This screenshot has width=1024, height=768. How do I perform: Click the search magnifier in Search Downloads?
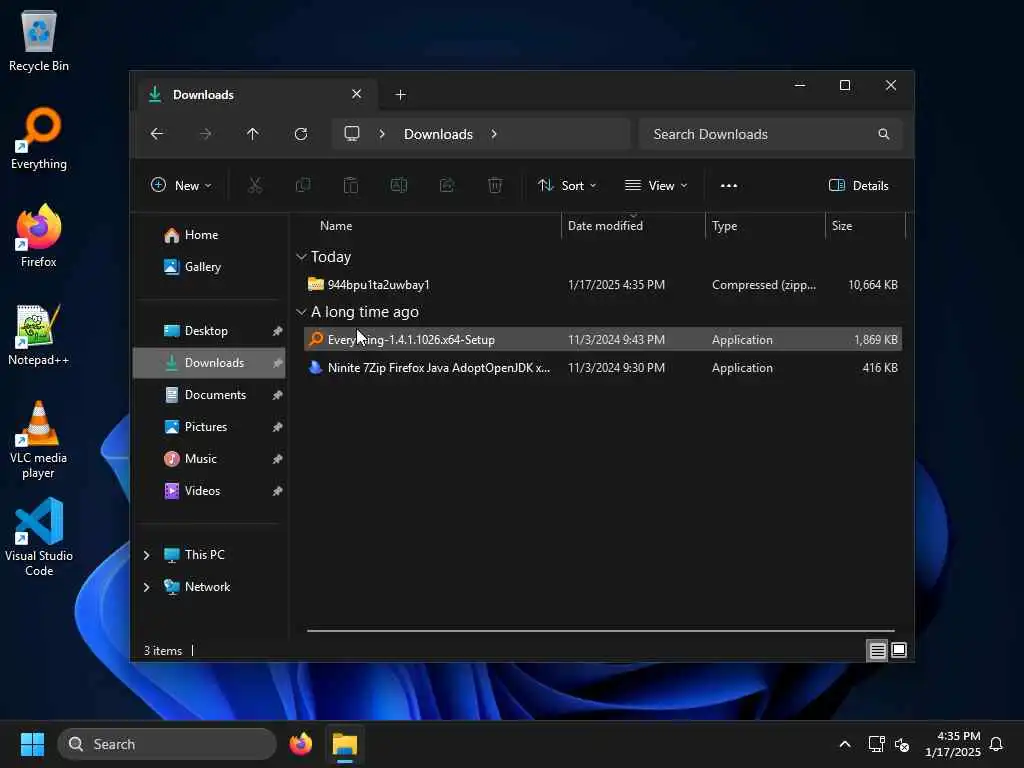pyautogui.click(x=884, y=134)
